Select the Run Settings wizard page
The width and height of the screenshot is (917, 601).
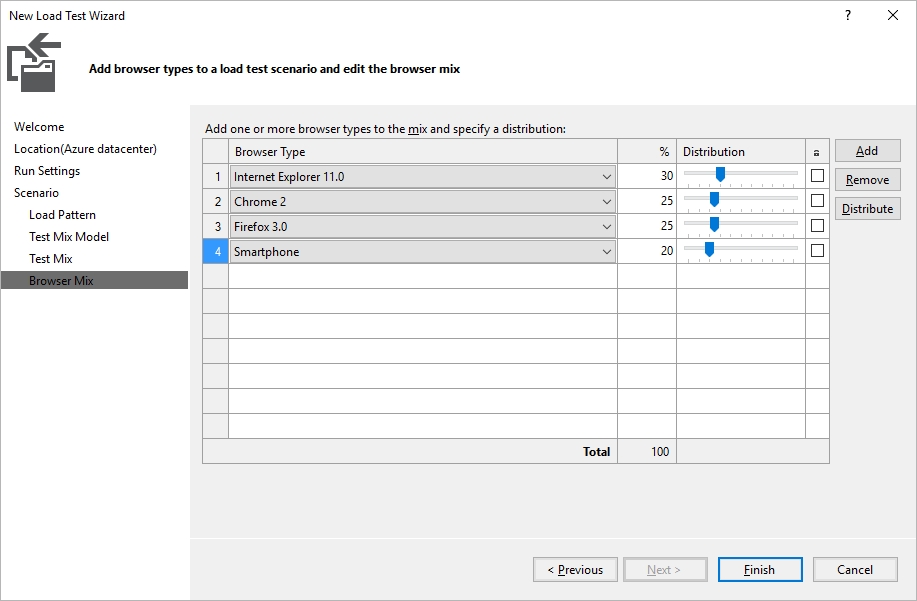click(47, 171)
